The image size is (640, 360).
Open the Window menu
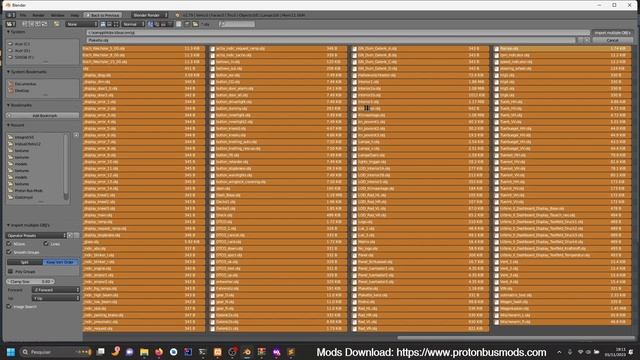pos(58,15)
